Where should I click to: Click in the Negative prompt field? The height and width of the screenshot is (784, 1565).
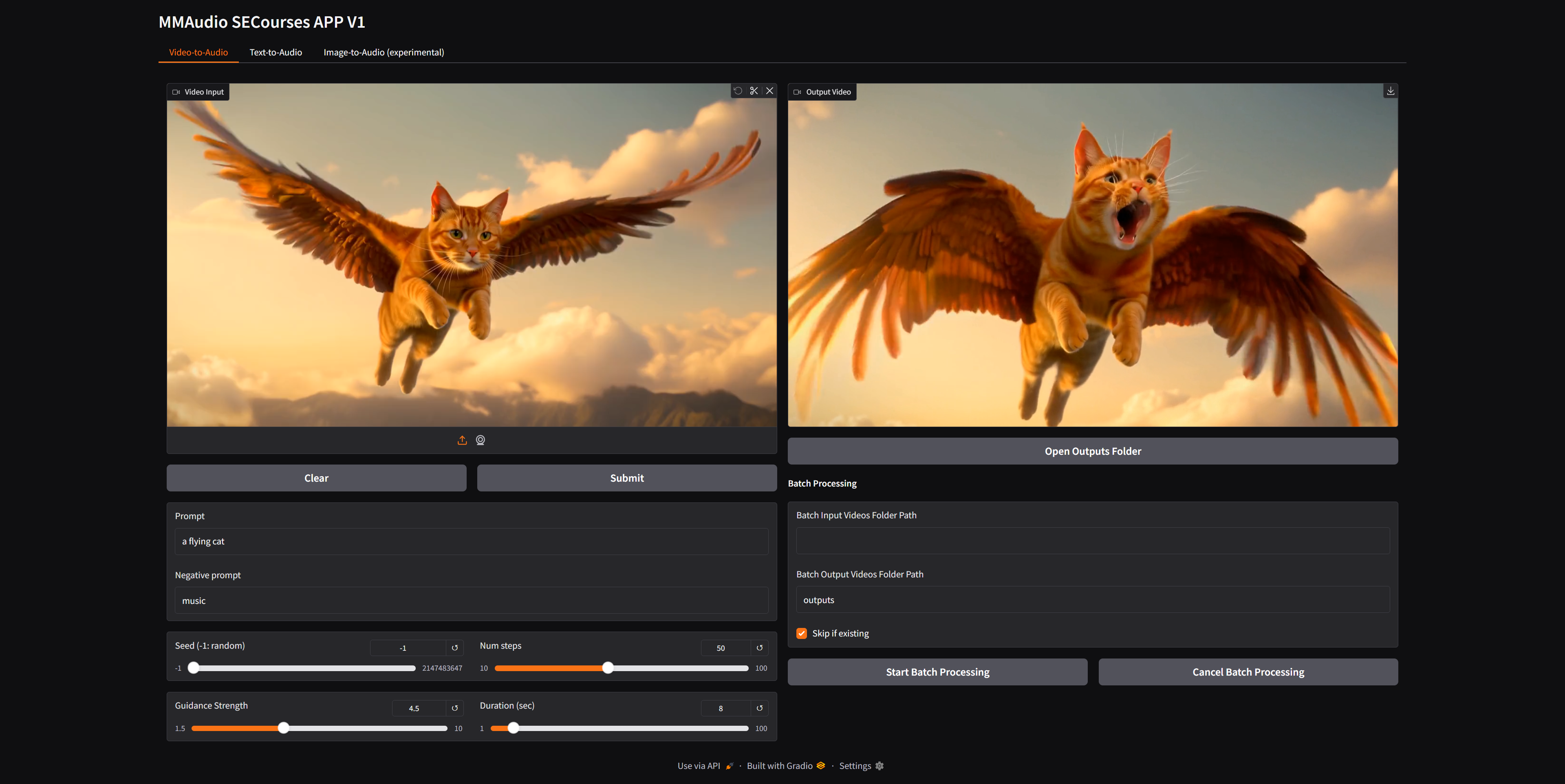[x=472, y=601]
